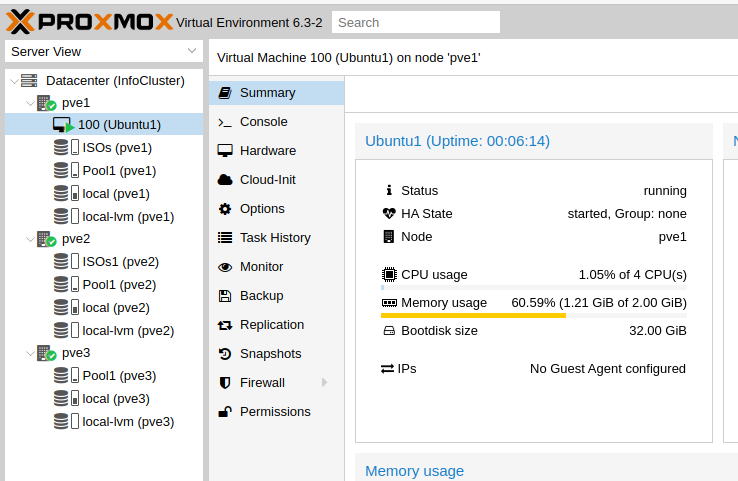Show the Snapshots tab

click(277, 354)
